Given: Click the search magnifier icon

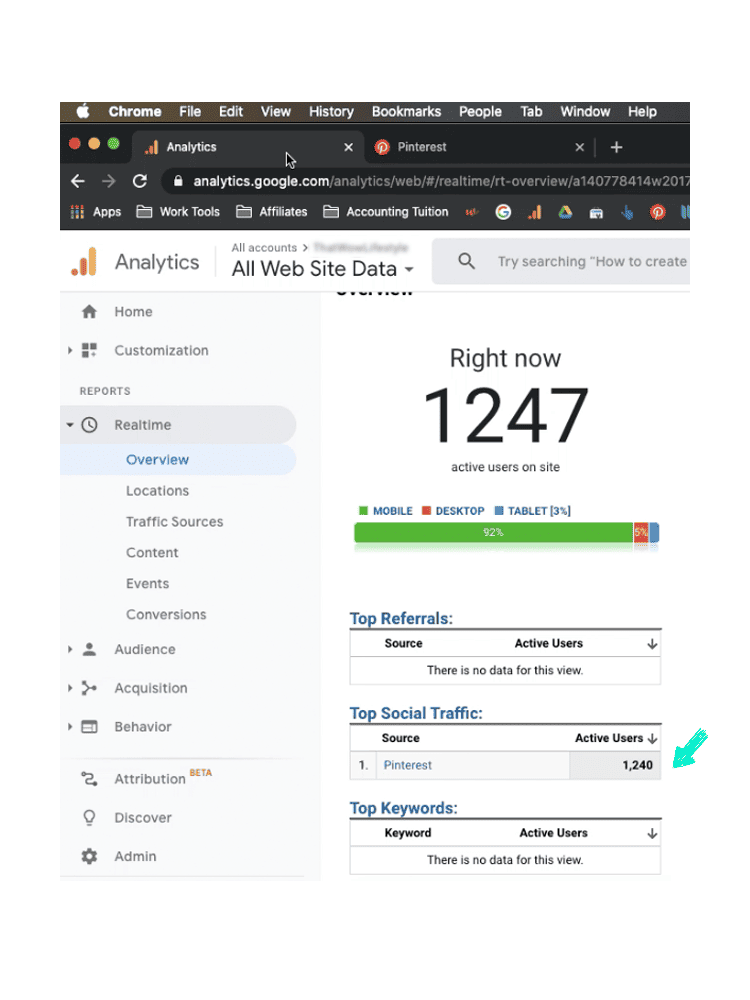Looking at the screenshot, I should click(467, 261).
